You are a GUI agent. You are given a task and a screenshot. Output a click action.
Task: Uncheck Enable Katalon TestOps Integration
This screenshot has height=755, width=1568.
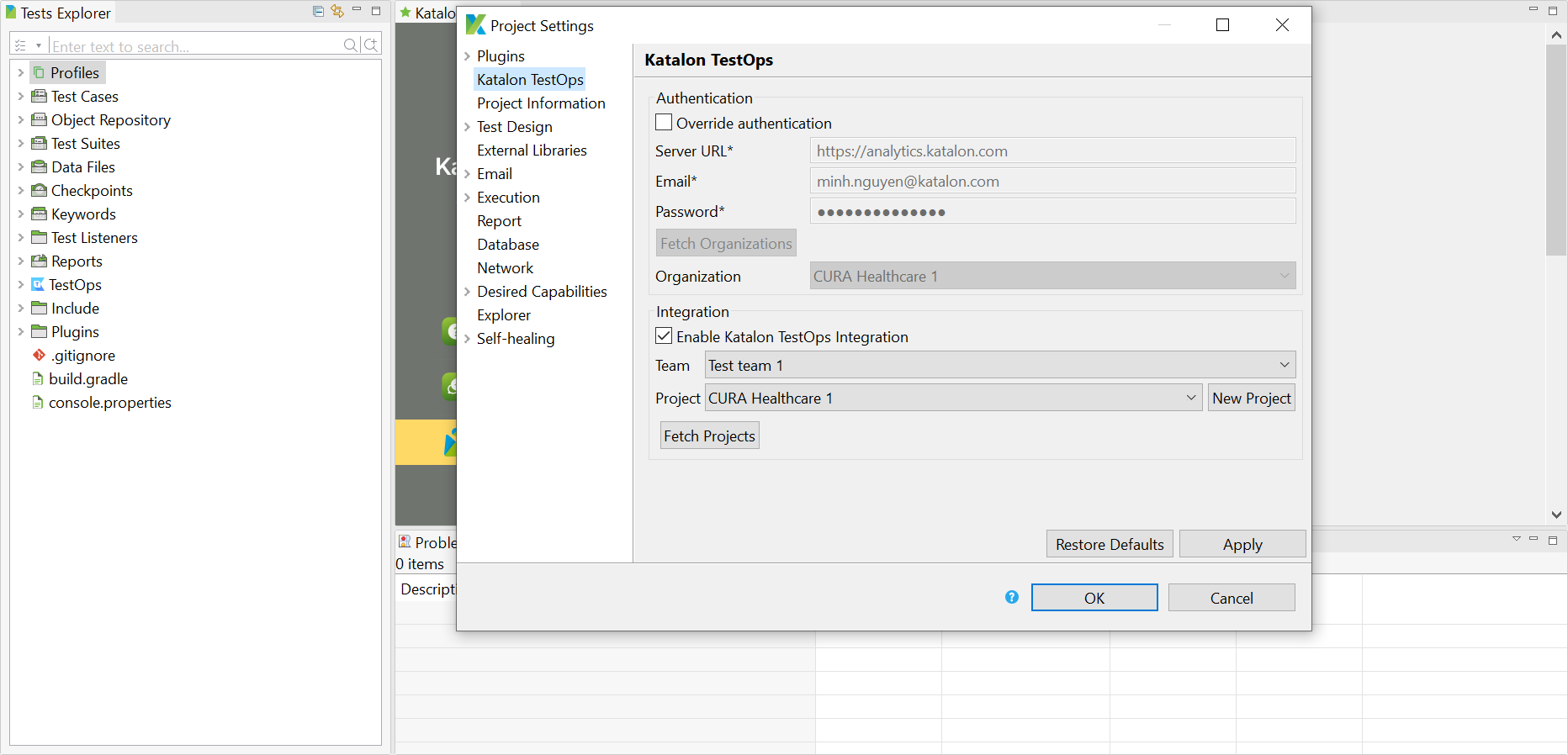click(x=664, y=336)
